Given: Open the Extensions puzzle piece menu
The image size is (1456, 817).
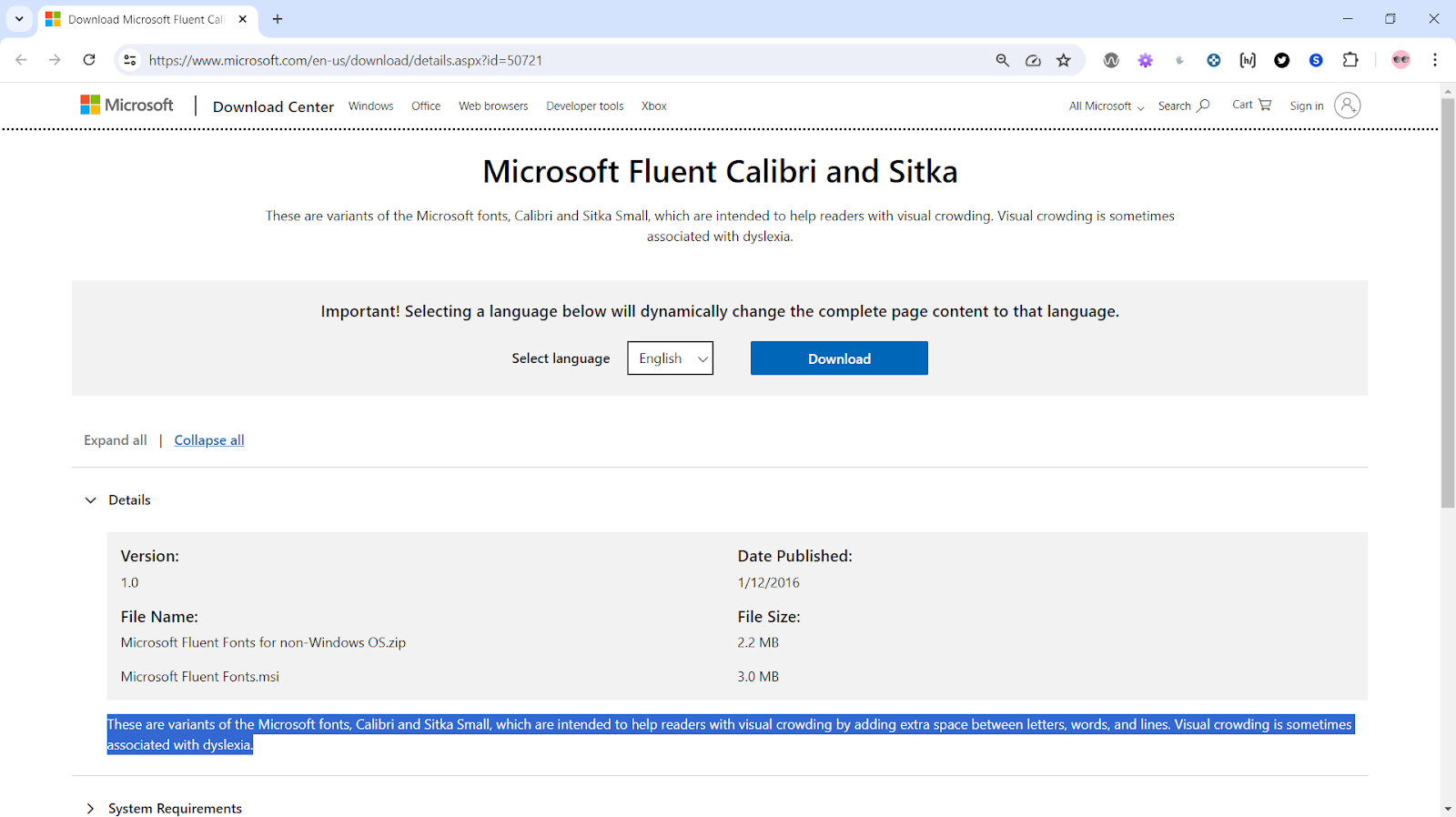Looking at the screenshot, I should pyautogui.click(x=1350, y=60).
